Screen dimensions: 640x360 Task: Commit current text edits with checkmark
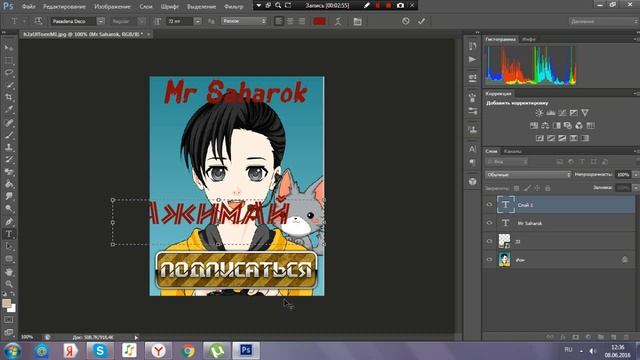[422, 21]
